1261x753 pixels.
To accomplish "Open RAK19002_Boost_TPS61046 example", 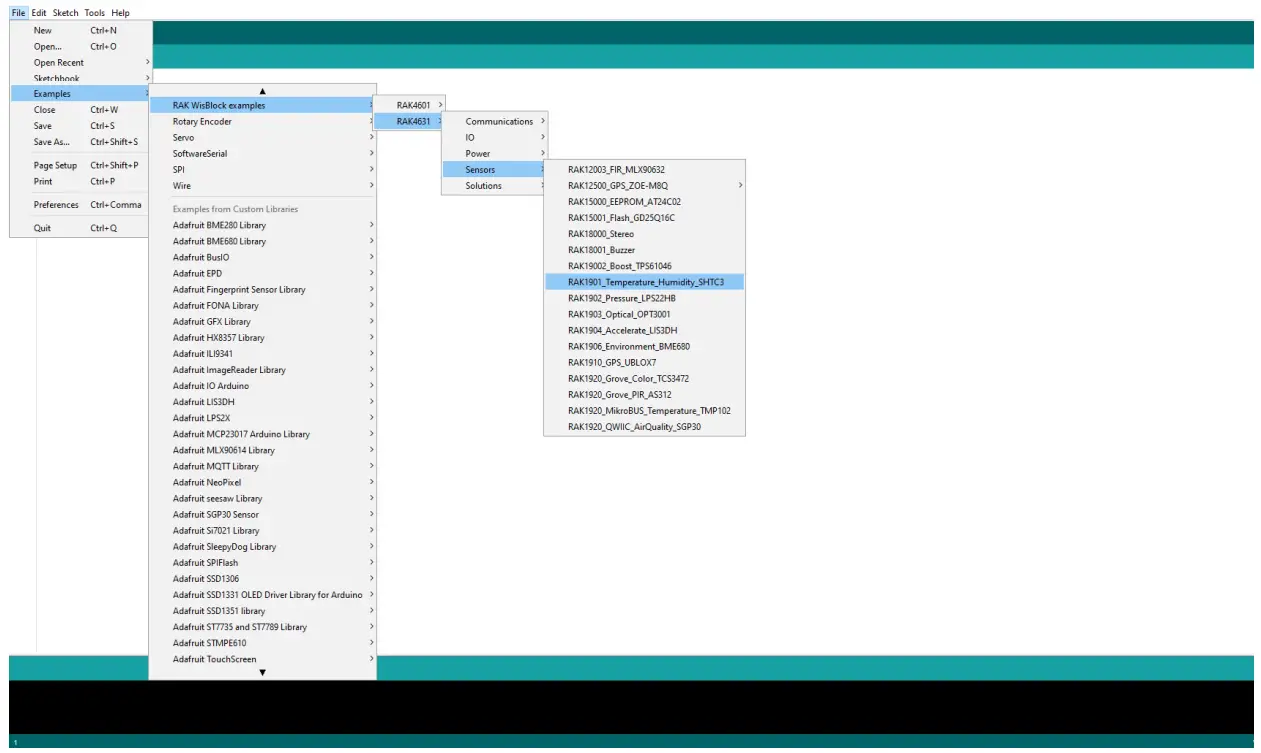I will [644, 266].
